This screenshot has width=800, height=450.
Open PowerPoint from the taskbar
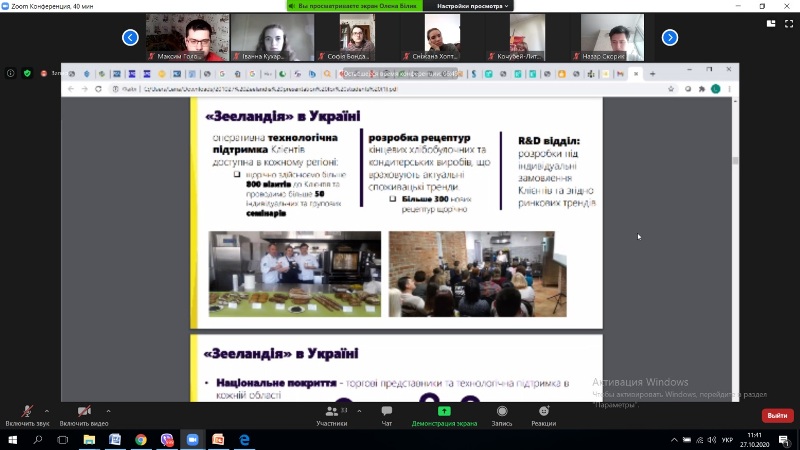click(218, 440)
